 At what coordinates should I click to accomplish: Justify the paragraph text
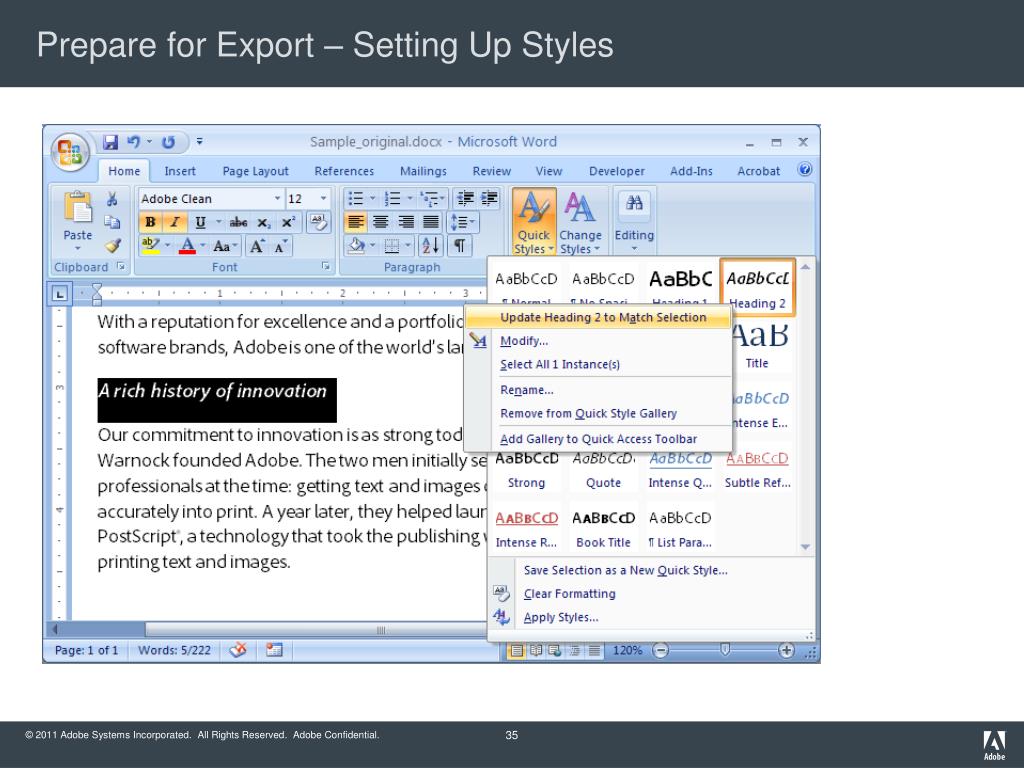(430, 222)
